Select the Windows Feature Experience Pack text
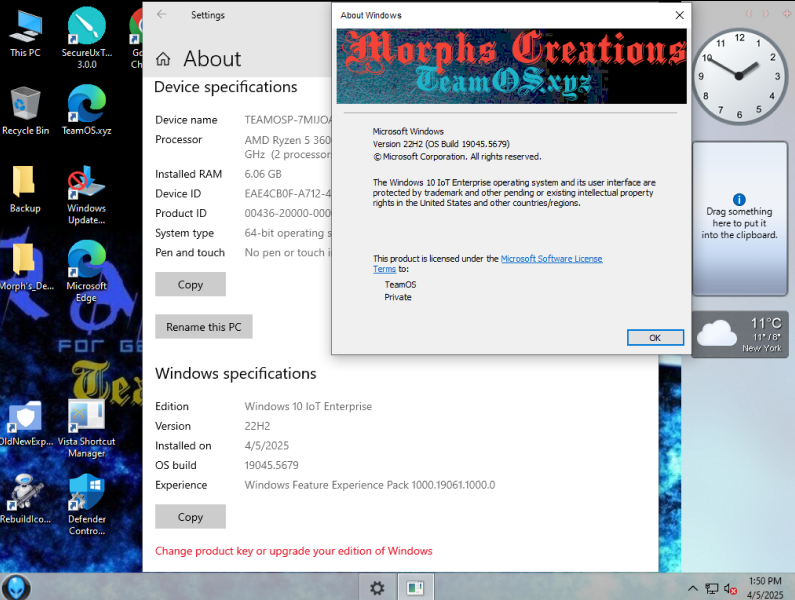 [370, 485]
